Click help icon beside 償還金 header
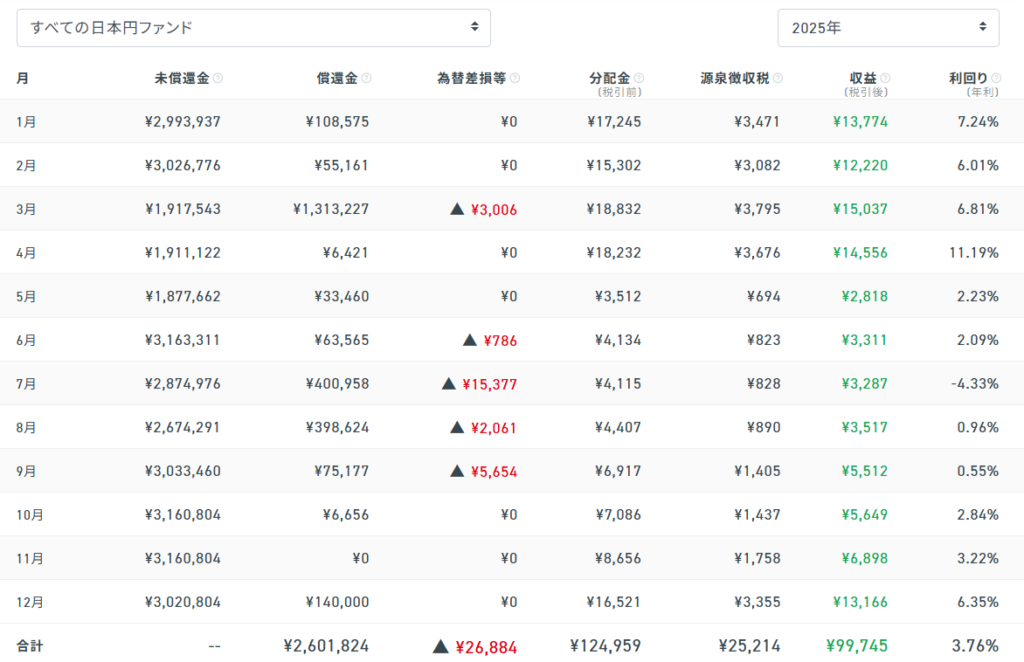The image size is (1024, 662). pyautogui.click(x=366, y=78)
